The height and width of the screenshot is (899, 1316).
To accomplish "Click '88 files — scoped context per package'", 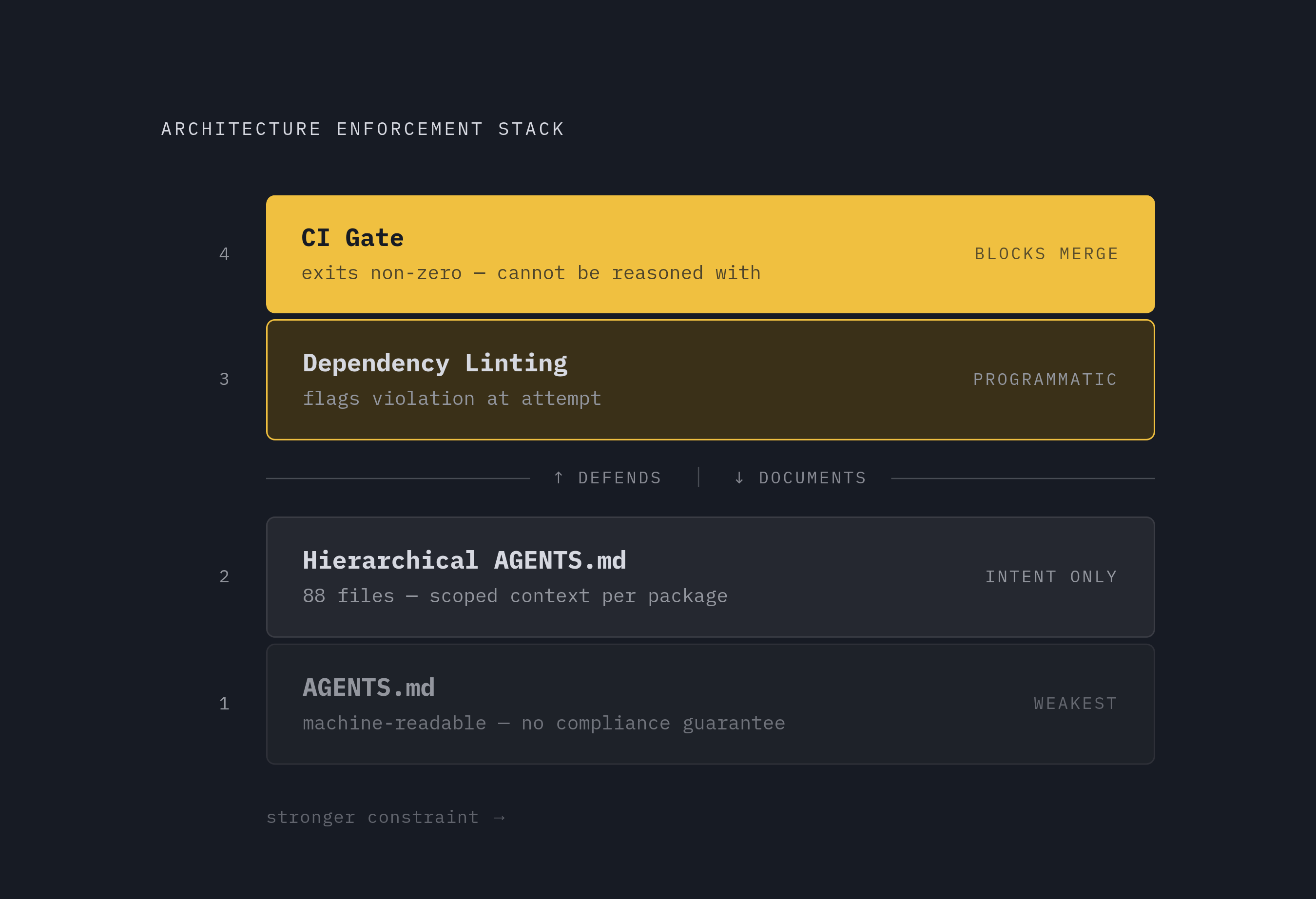I will (x=515, y=596).
